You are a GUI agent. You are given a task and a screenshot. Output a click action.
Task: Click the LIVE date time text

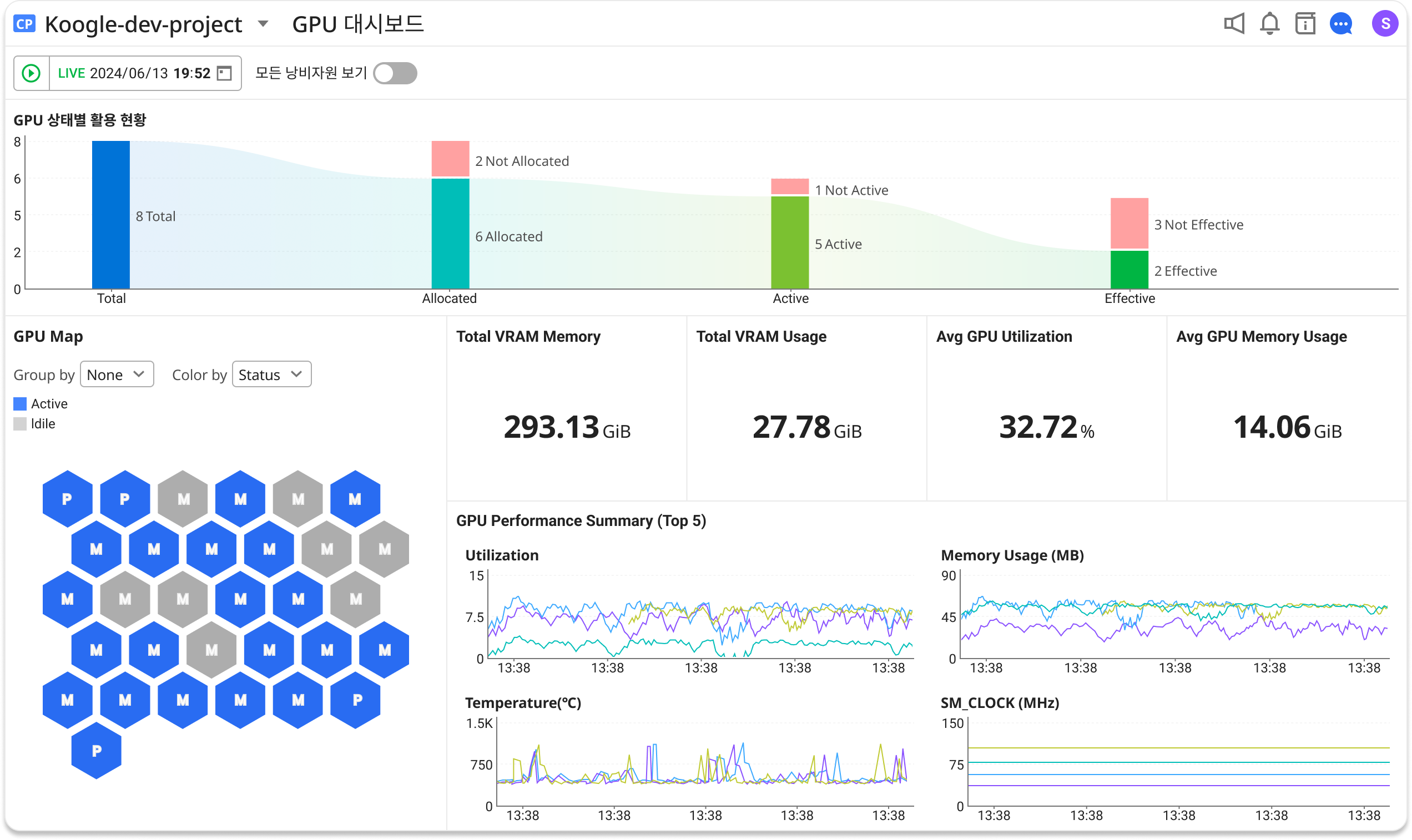(x=134, y=73)
